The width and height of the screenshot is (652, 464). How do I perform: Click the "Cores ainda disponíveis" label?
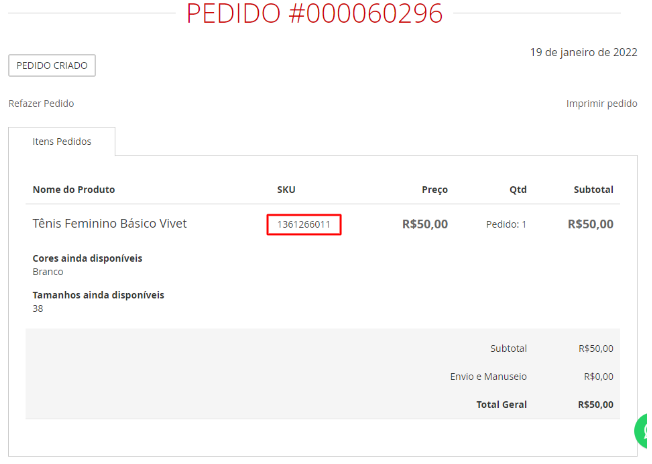click(x=87, y=258)
